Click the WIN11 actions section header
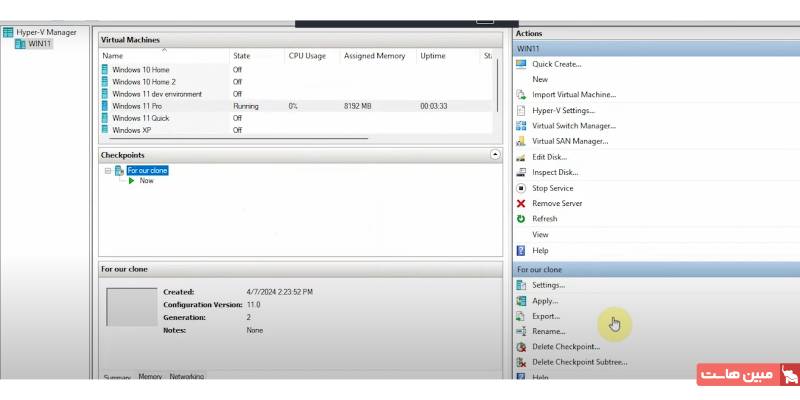The image size is (800, 400). (x=656, y=49)
